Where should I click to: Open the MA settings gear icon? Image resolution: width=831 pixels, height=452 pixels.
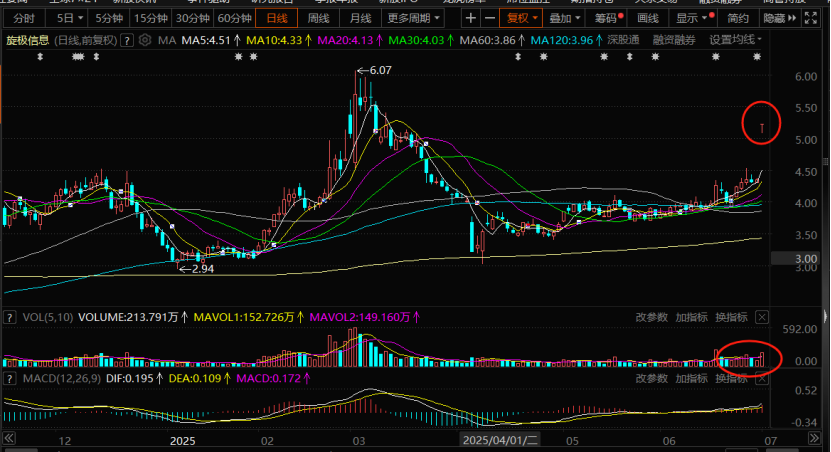[145, 40]
